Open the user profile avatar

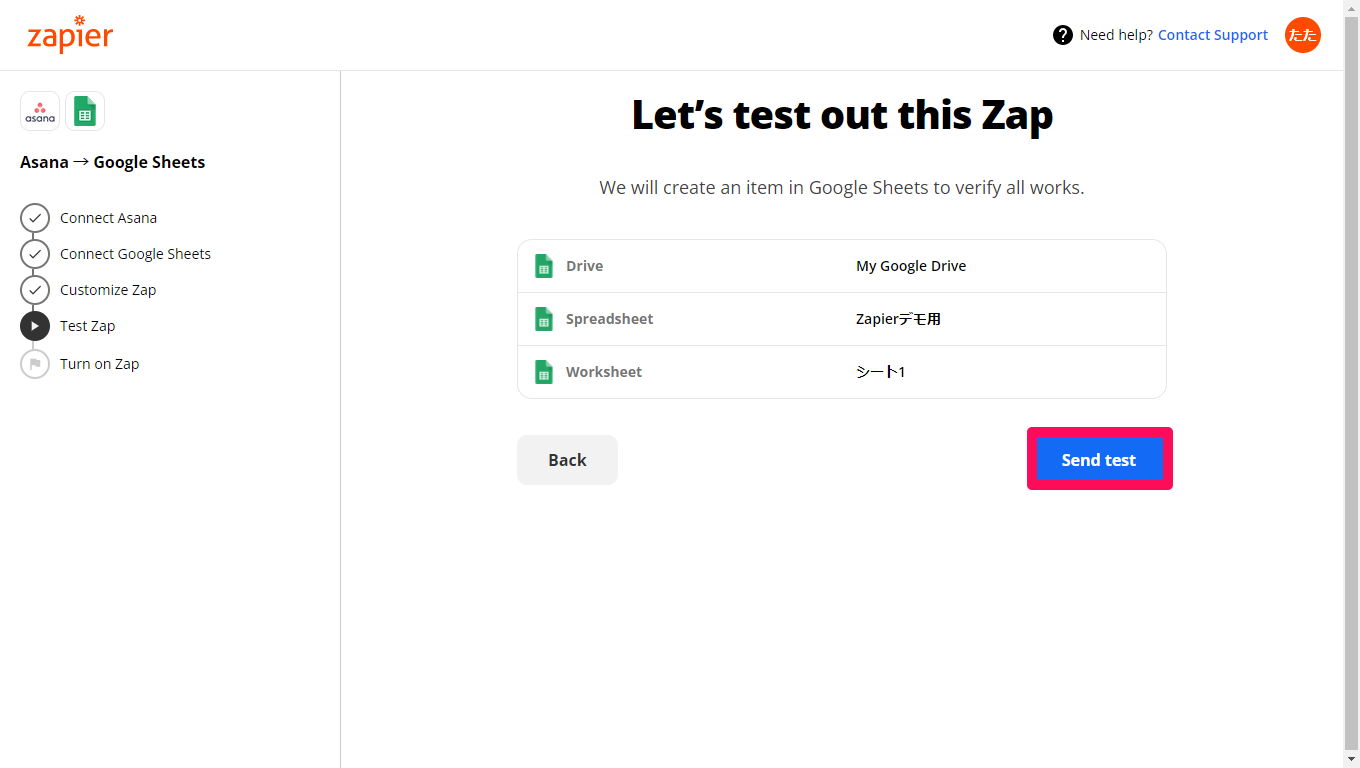pyautogui.click(x=1303, y=35)
